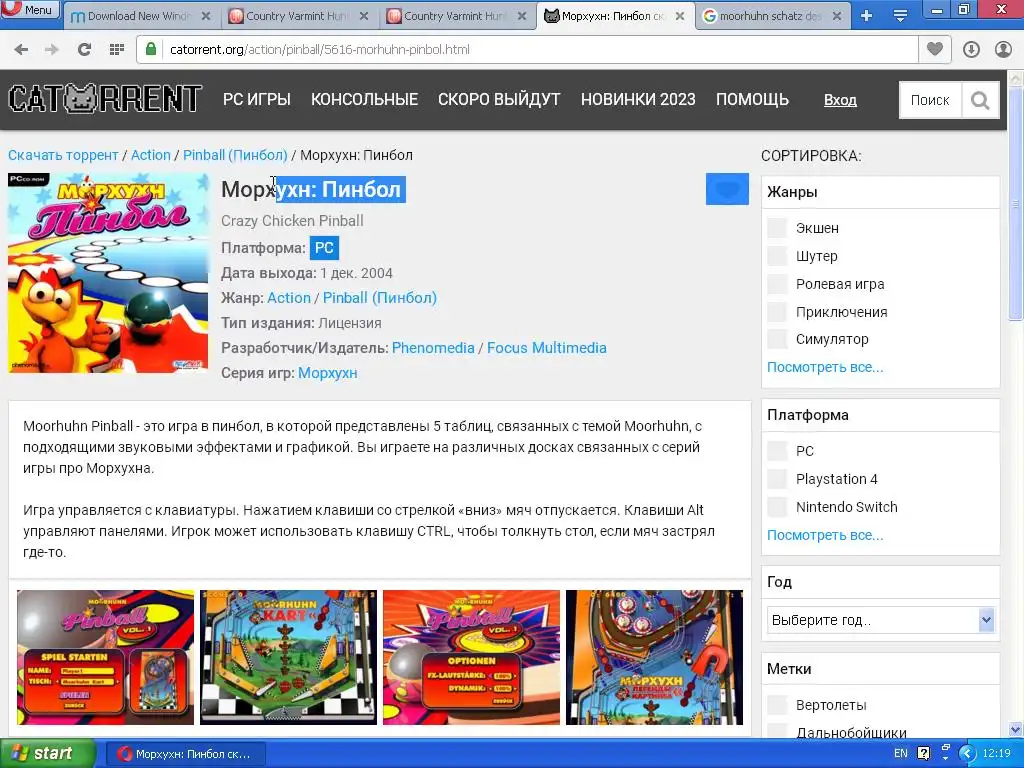
Task: Click the green padlock security icon
Action: (x=151, y=49)
